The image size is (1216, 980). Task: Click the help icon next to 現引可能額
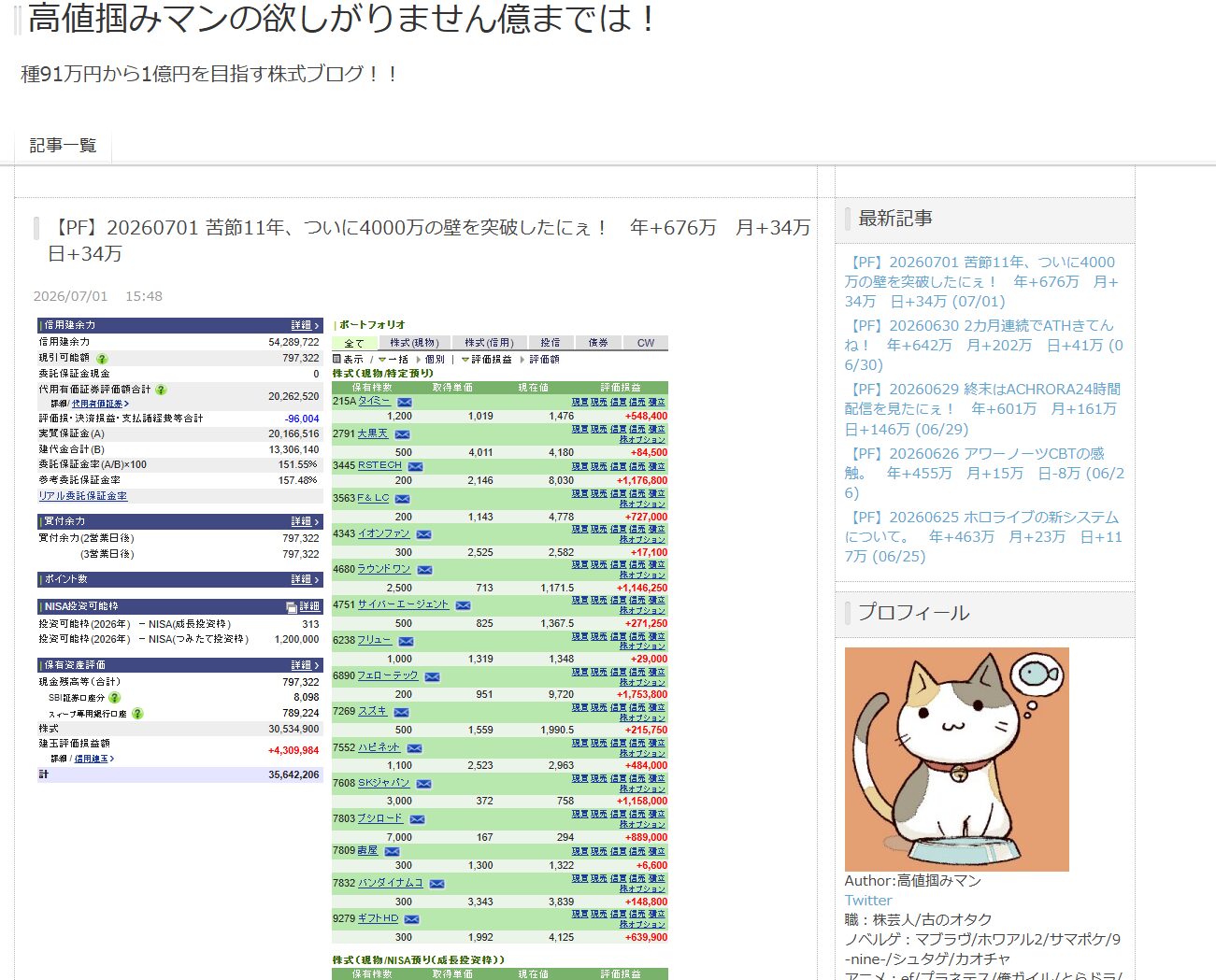point(102,359)
